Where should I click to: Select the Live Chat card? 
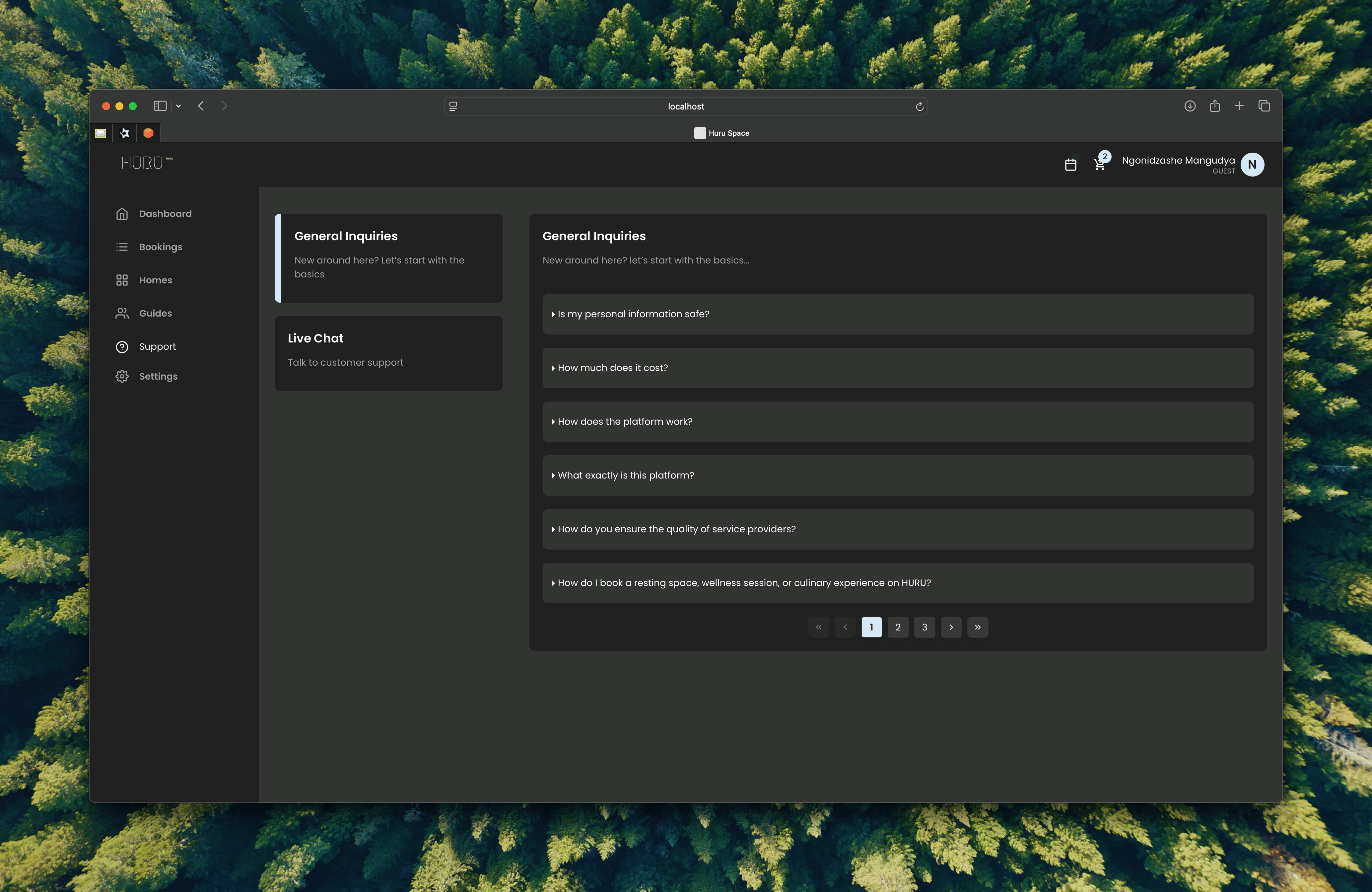[388, 353]
